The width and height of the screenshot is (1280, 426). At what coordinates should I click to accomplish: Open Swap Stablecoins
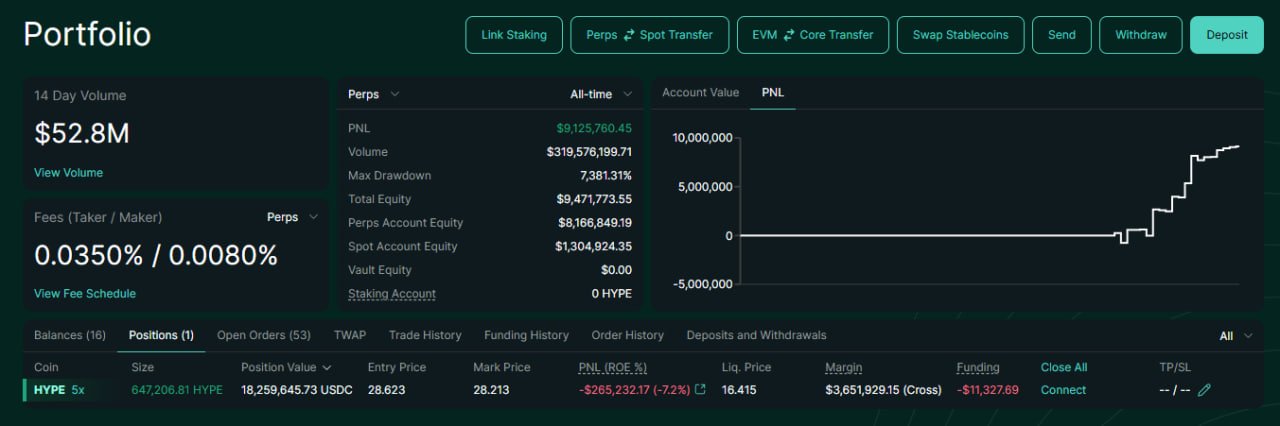click(960, 35)
